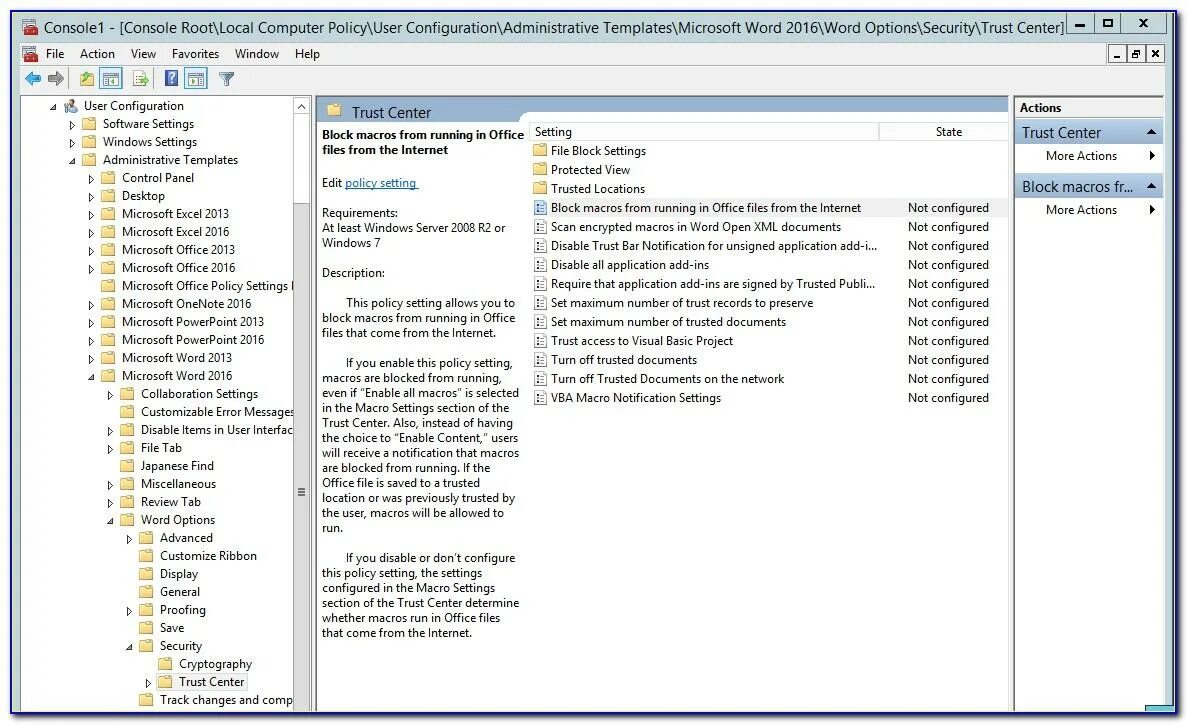Click the User Configuration node icon
The image size is (1188, 725).
coord(71,106)
